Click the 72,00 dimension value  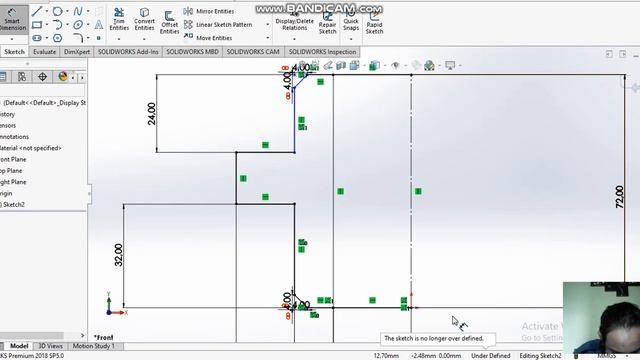tap(619, 197)
